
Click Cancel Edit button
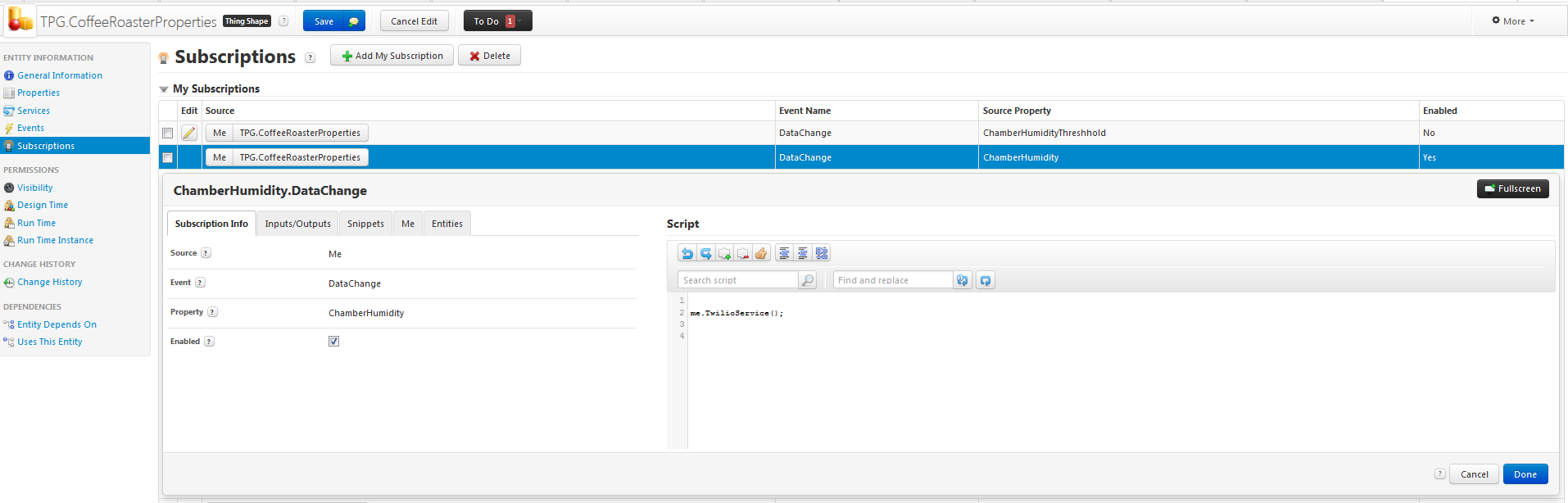[x=414, y=21]
